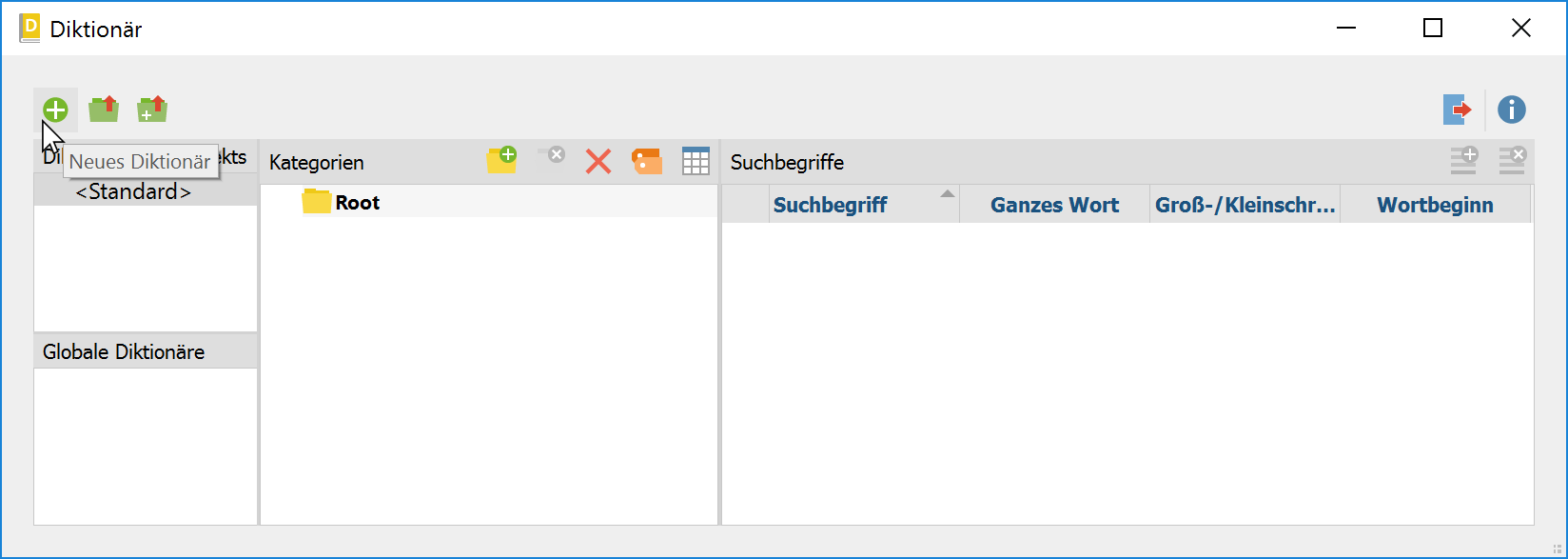Click the exit door icon with red arrow

click(1458, 110)
